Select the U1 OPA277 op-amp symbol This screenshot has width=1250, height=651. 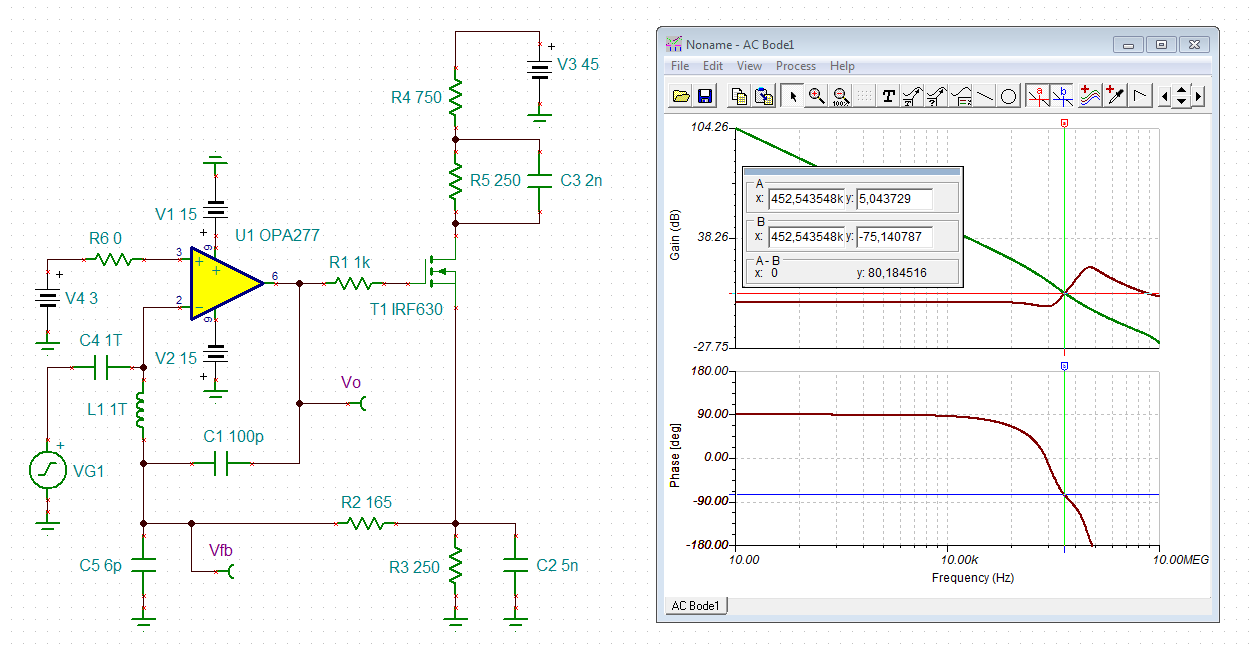click(228, 284)
